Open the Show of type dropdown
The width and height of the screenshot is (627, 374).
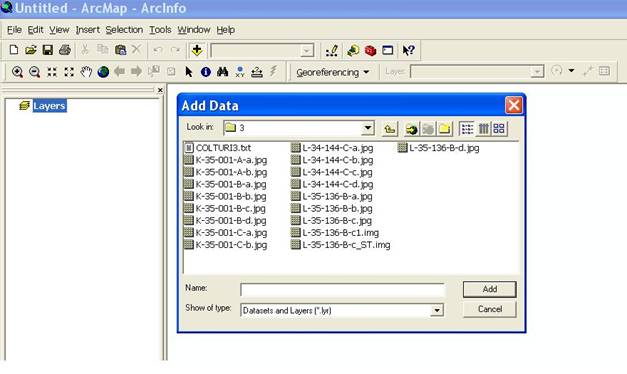437,310
